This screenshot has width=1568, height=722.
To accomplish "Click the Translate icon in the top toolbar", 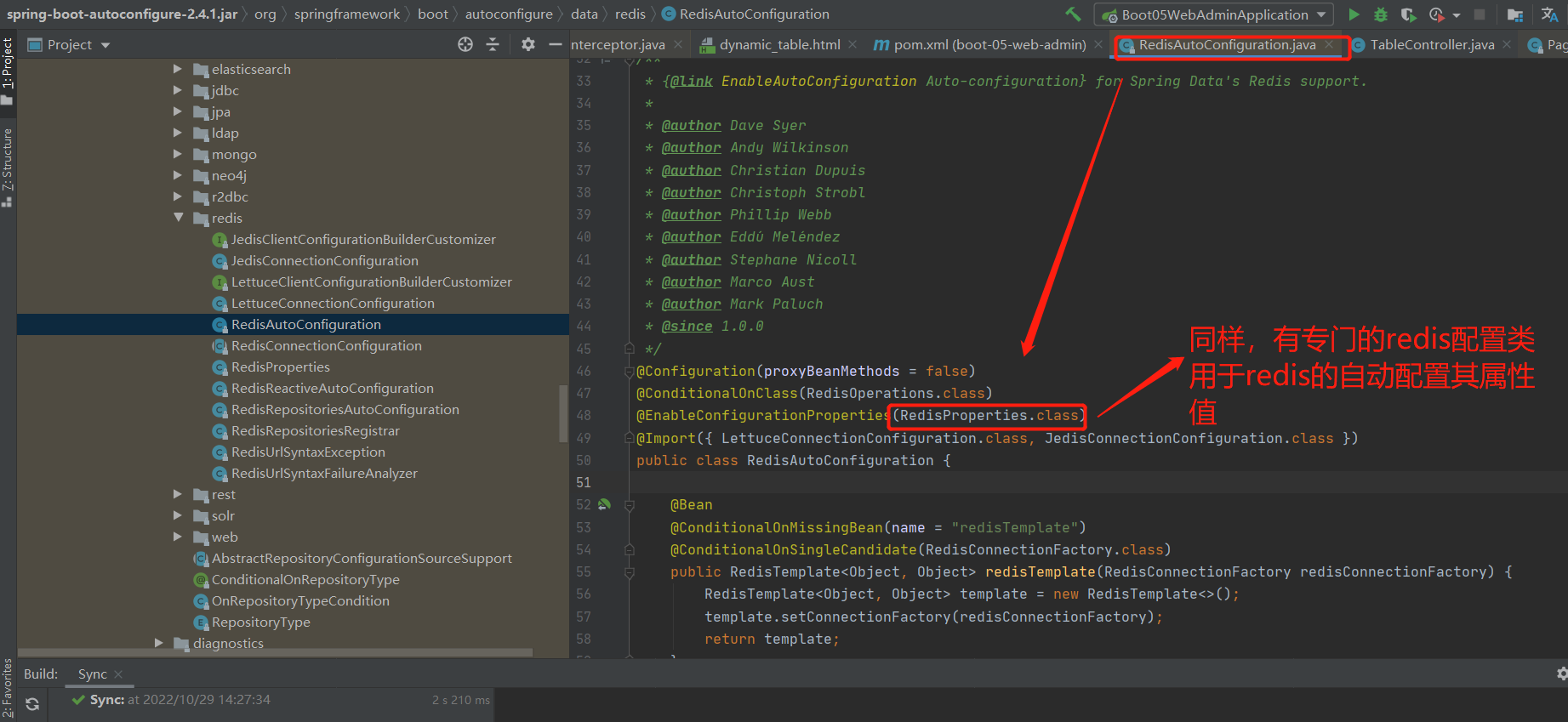I will tap(1549, 14).
